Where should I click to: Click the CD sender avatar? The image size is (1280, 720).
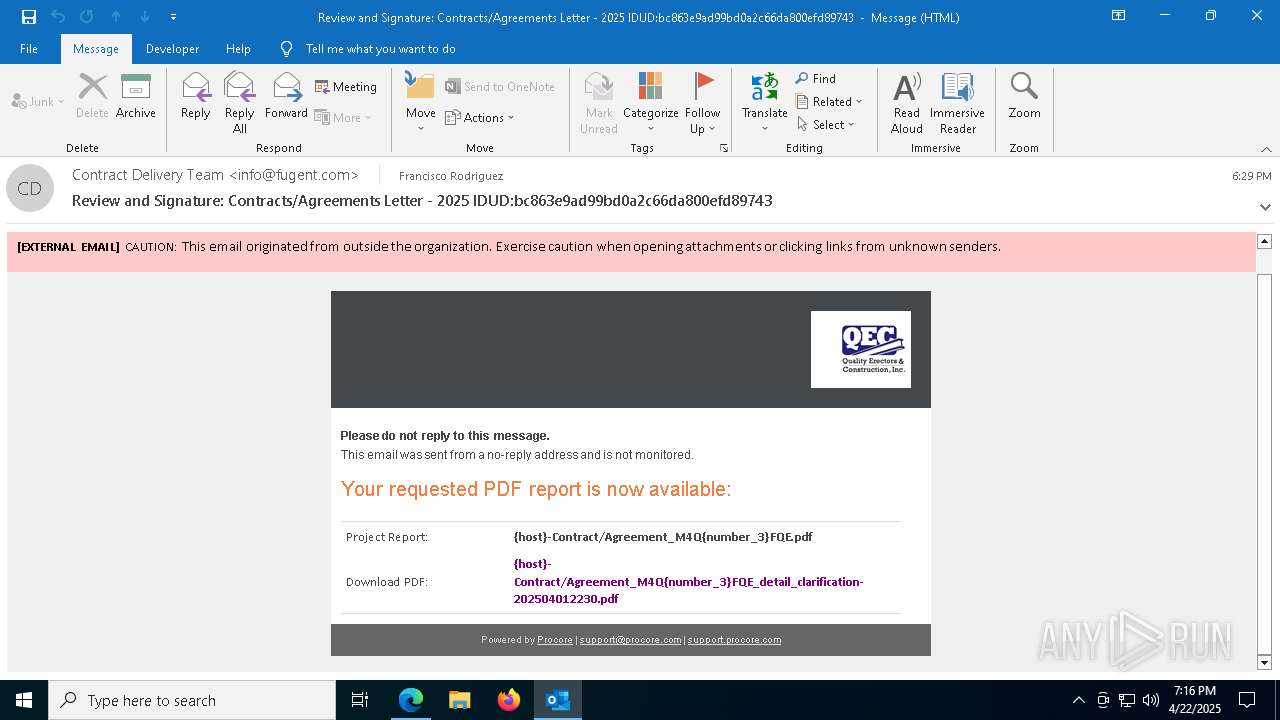(x=30, y=188)
